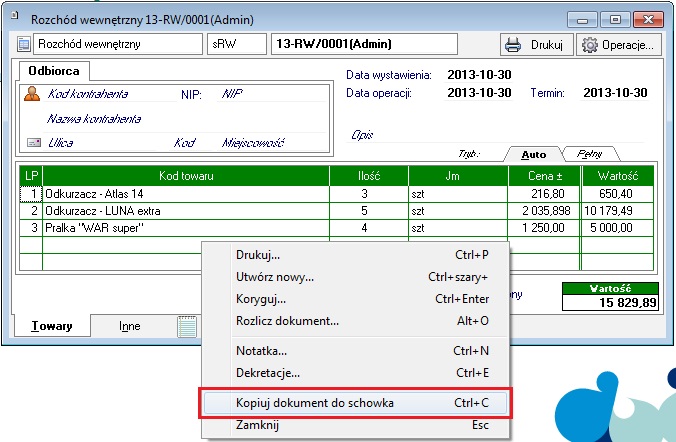Select Utwórz nowy... menu entry
Image resolution: width=676 pixels, height=442 pixels.
pyautogui.click(x=356, y=277)
